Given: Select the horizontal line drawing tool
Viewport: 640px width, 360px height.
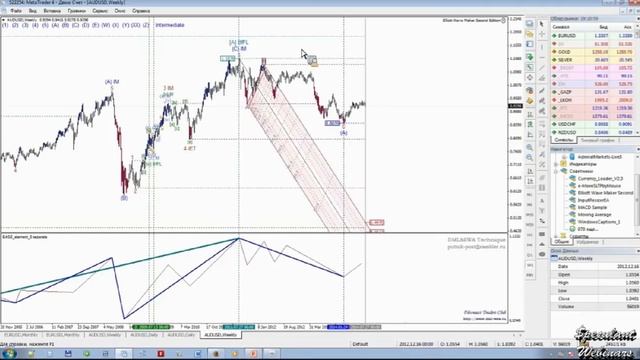Looking at the screenshot, I should point(542,57).
